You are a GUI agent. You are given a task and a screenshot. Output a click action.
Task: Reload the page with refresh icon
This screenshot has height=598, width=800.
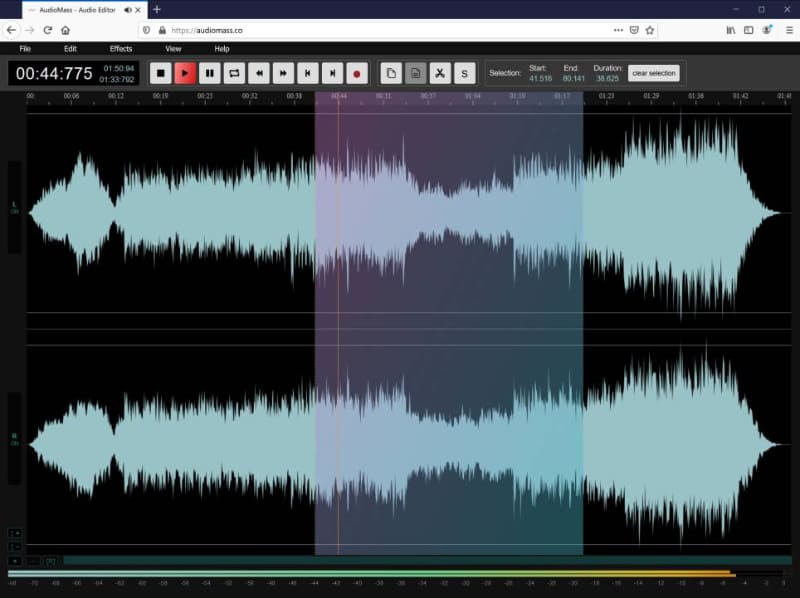47,30
